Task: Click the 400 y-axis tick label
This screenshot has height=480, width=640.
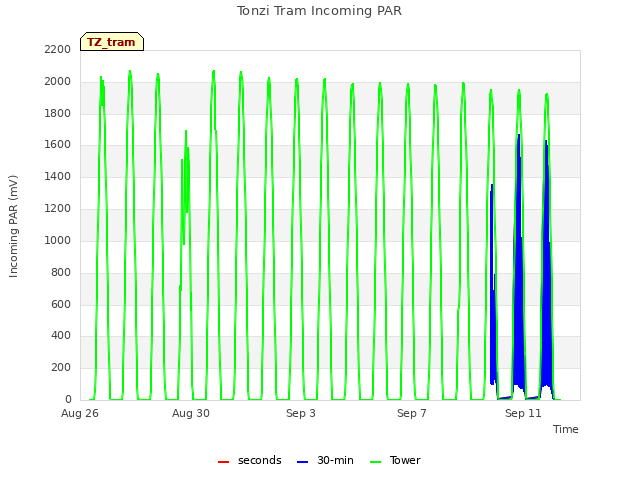Action: pyautogui.click(x=61, y=336)
